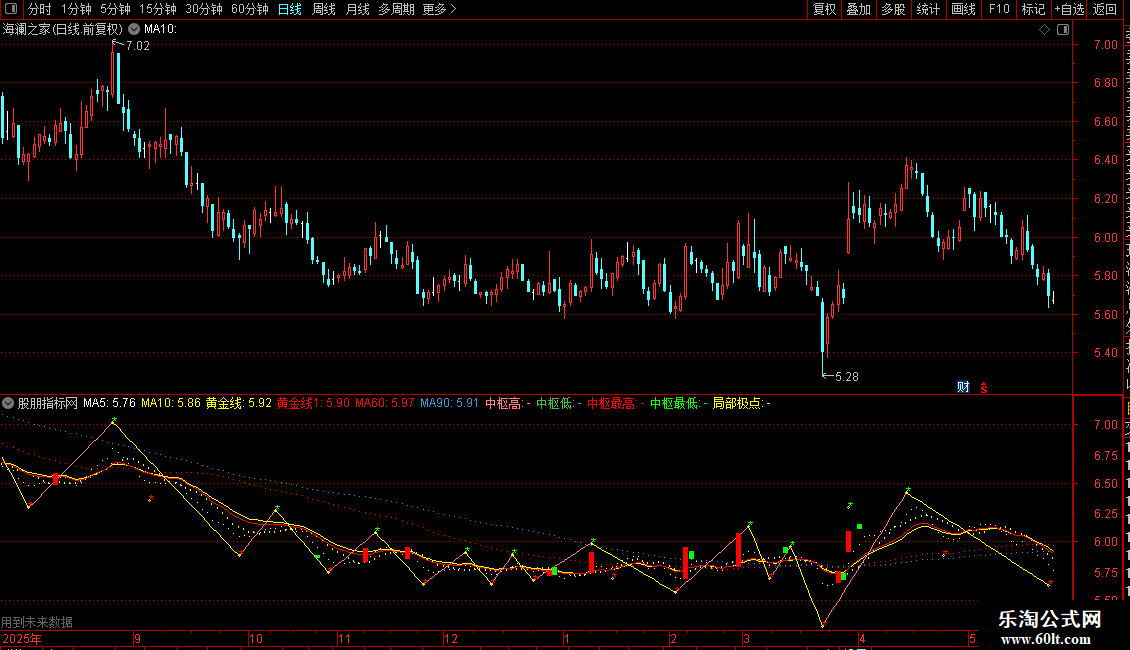
Task: Select the 15分钟 period tab
Action: pos(158,9)
